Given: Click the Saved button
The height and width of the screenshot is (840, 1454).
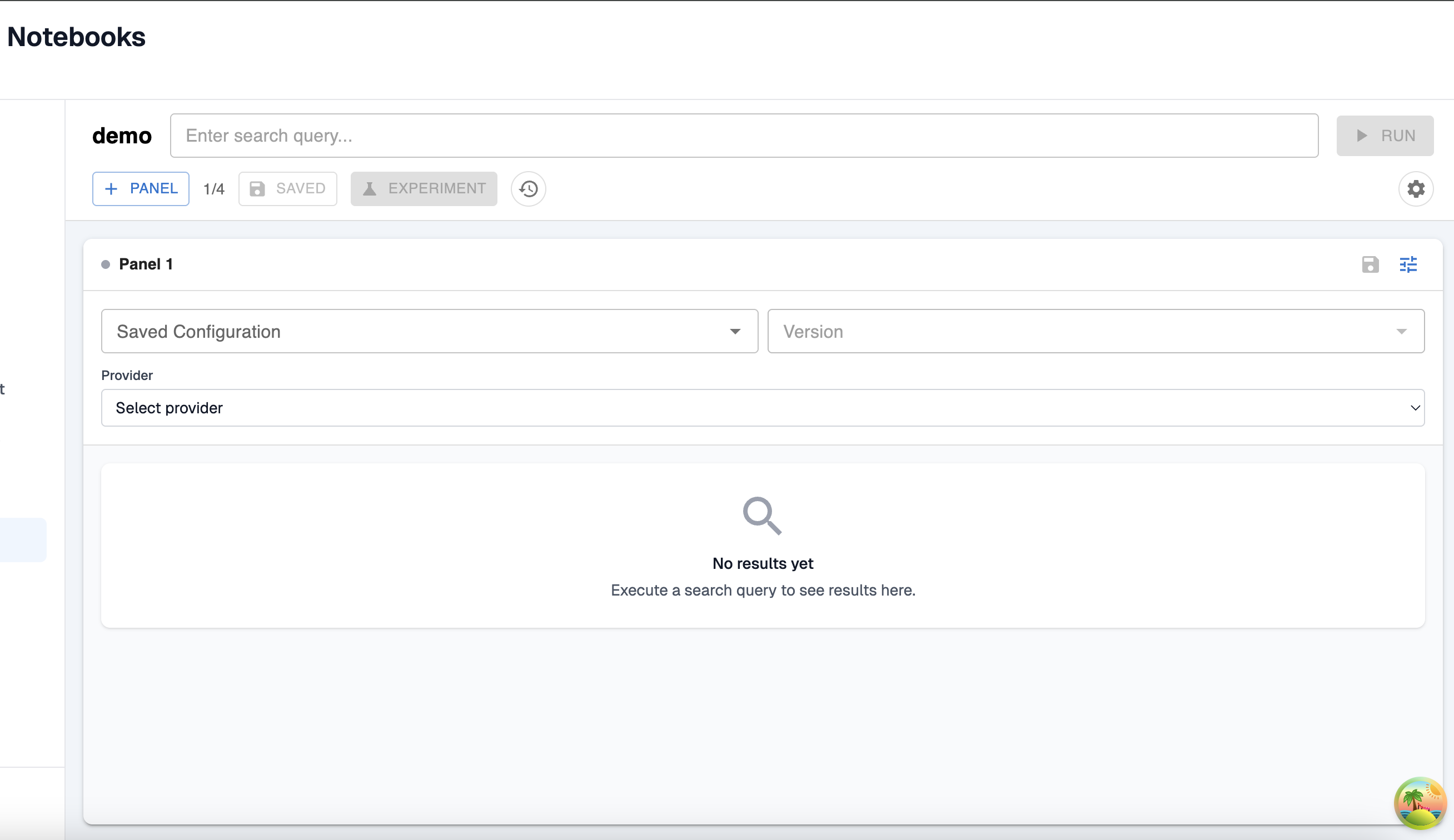Looking at the screenshot, I should click(x=287, y=188).
